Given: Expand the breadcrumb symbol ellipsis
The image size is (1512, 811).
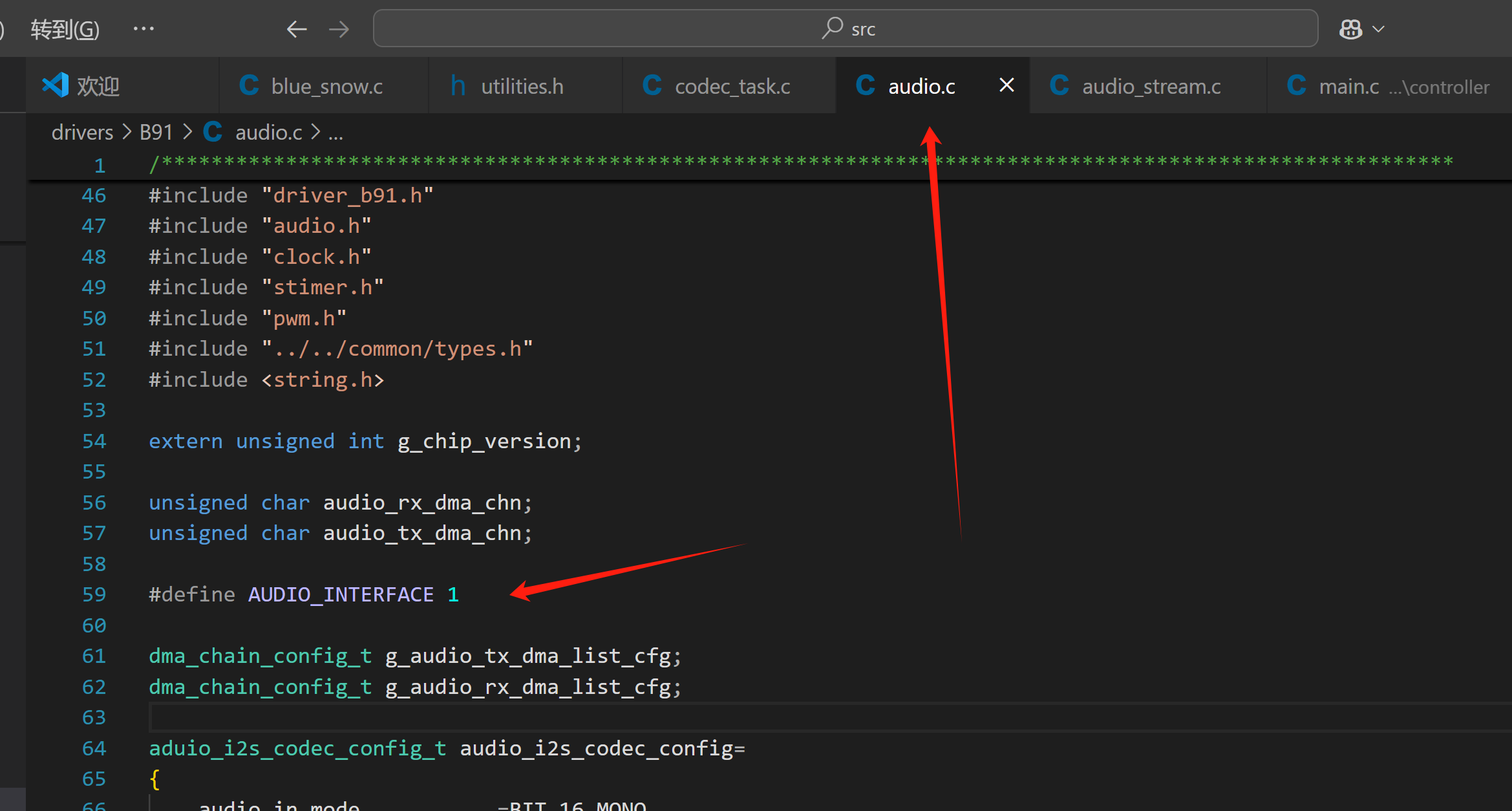Looking at the screenshot, I should click(335, 133).
